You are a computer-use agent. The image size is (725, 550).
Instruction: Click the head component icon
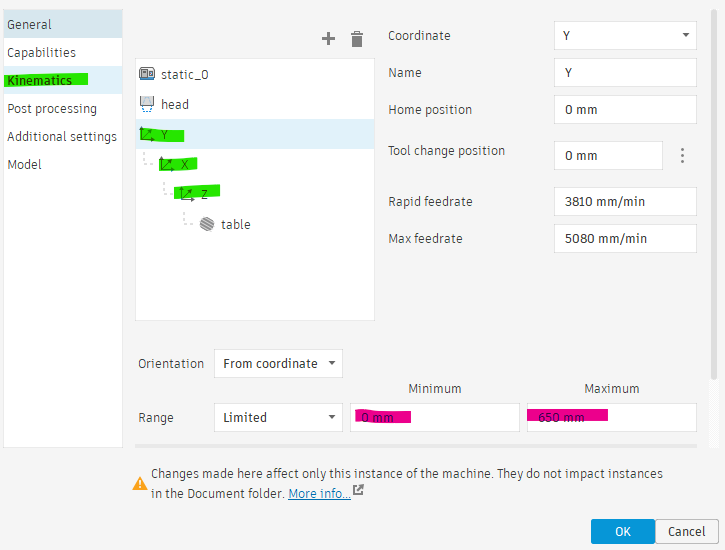pos(147,104)
